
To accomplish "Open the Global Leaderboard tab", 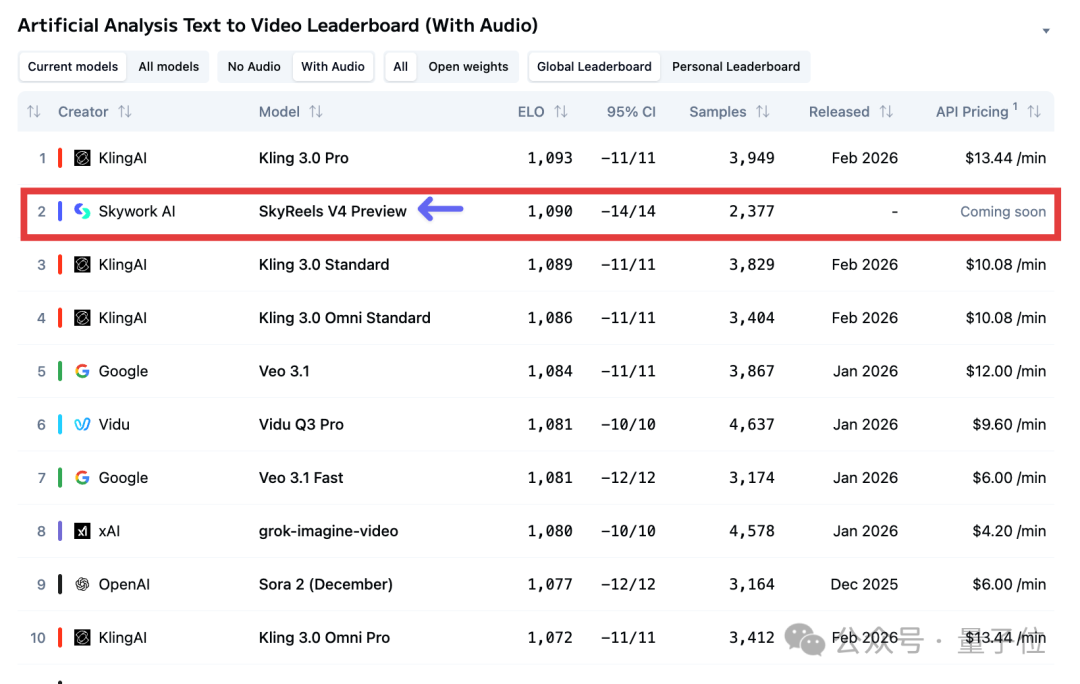I will coord(594,67).
